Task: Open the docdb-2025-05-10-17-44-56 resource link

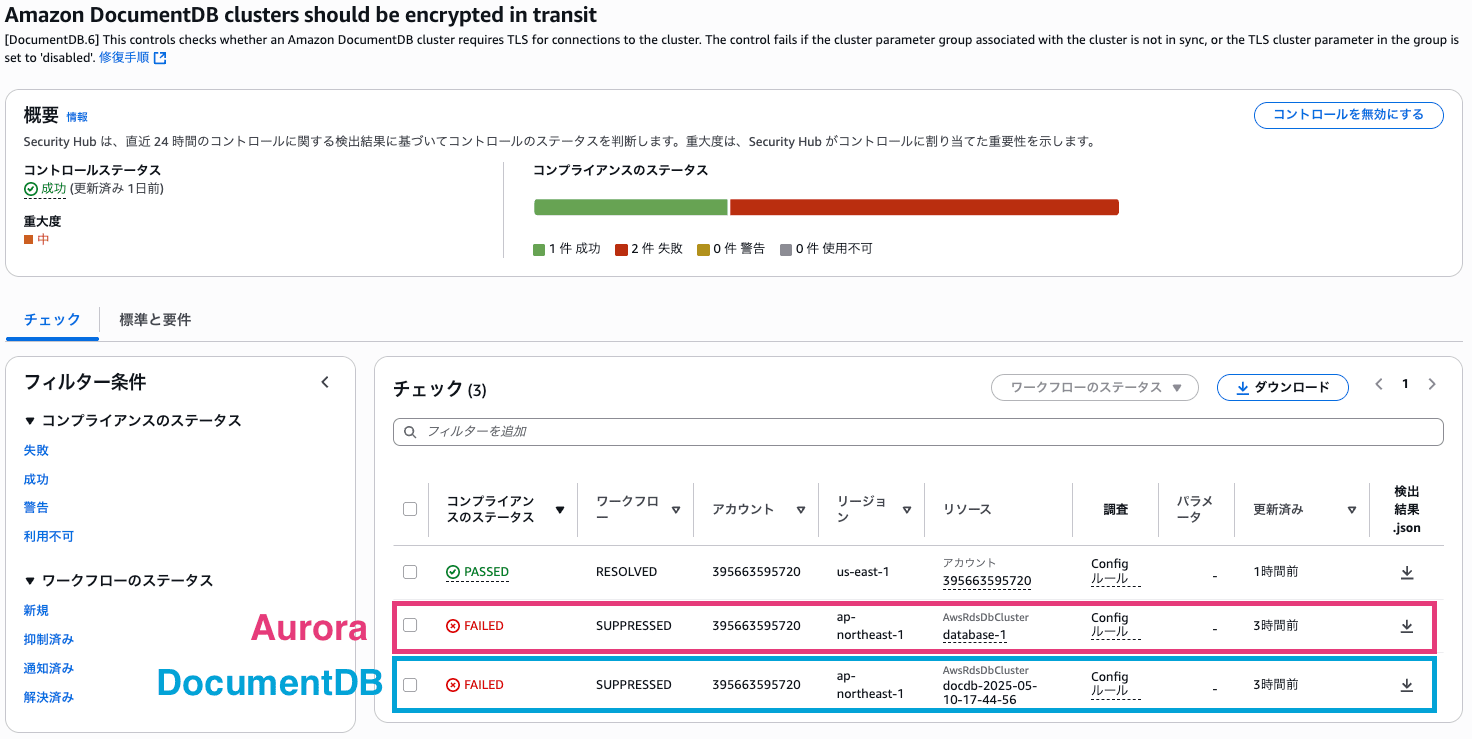Action: 990,693
